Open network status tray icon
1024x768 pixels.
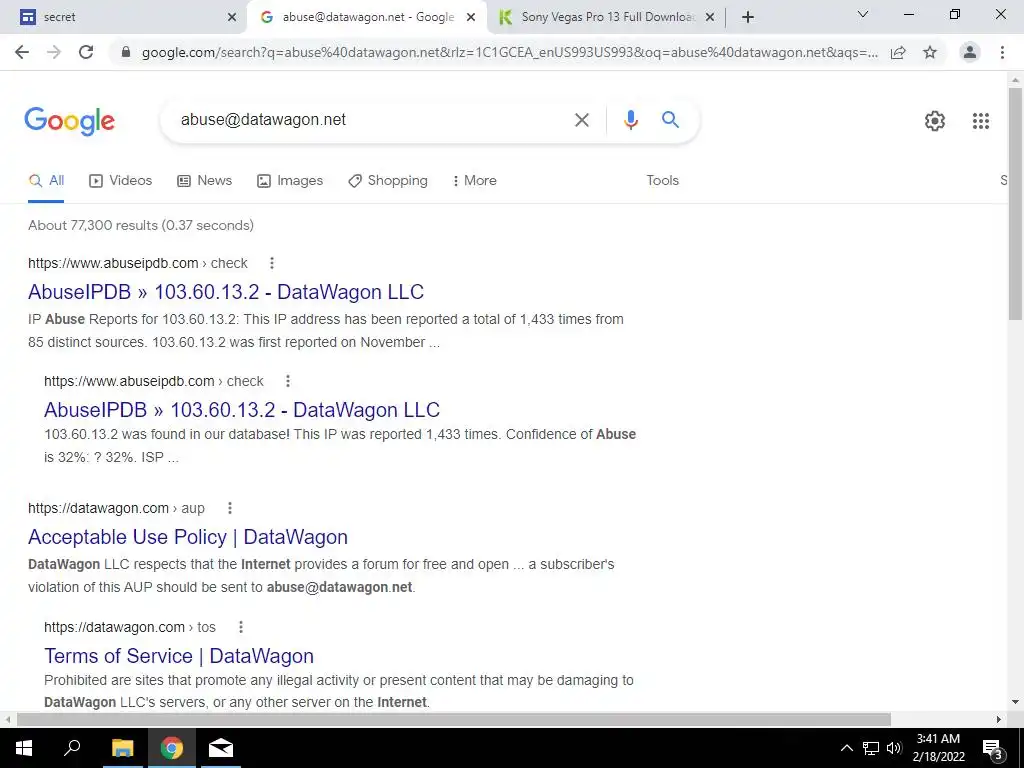click(x=871, y=748)
